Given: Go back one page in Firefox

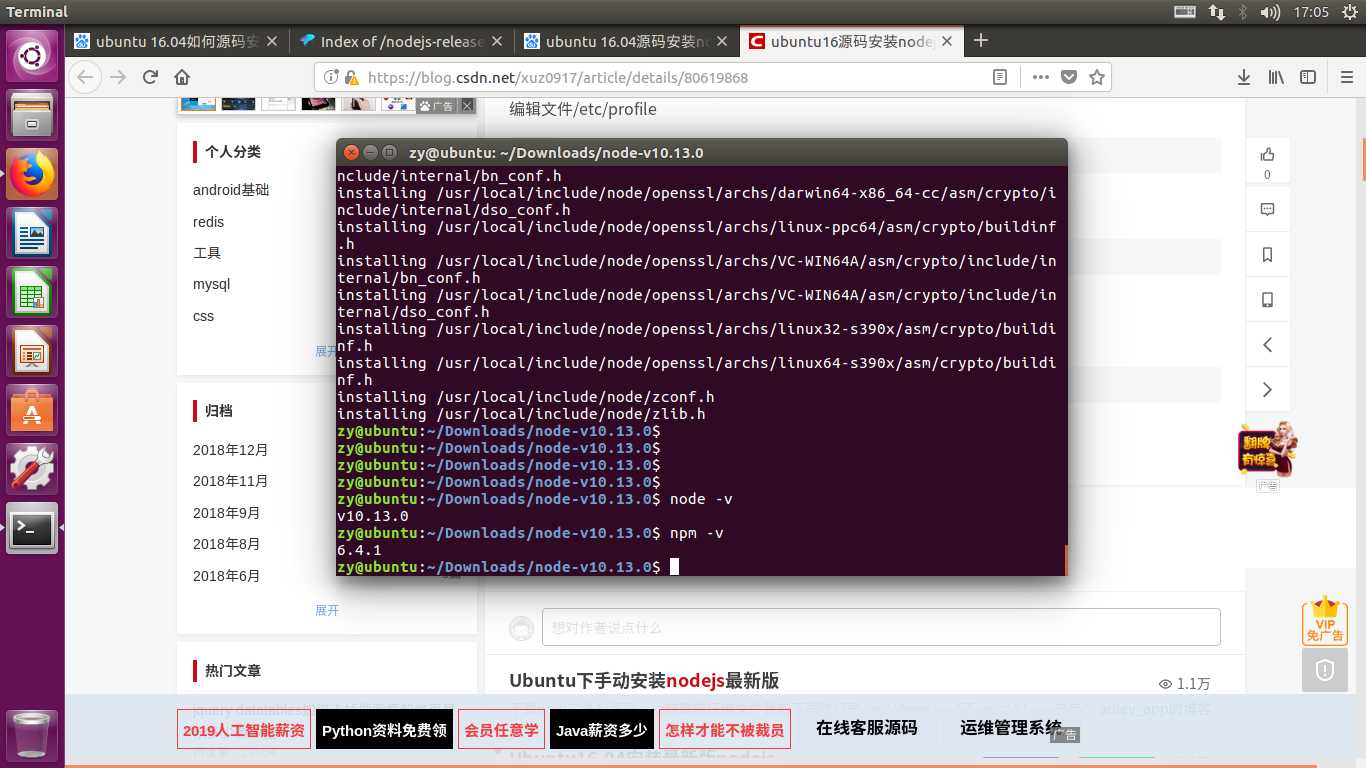Looking at the screenshot, I should (86, 77).
